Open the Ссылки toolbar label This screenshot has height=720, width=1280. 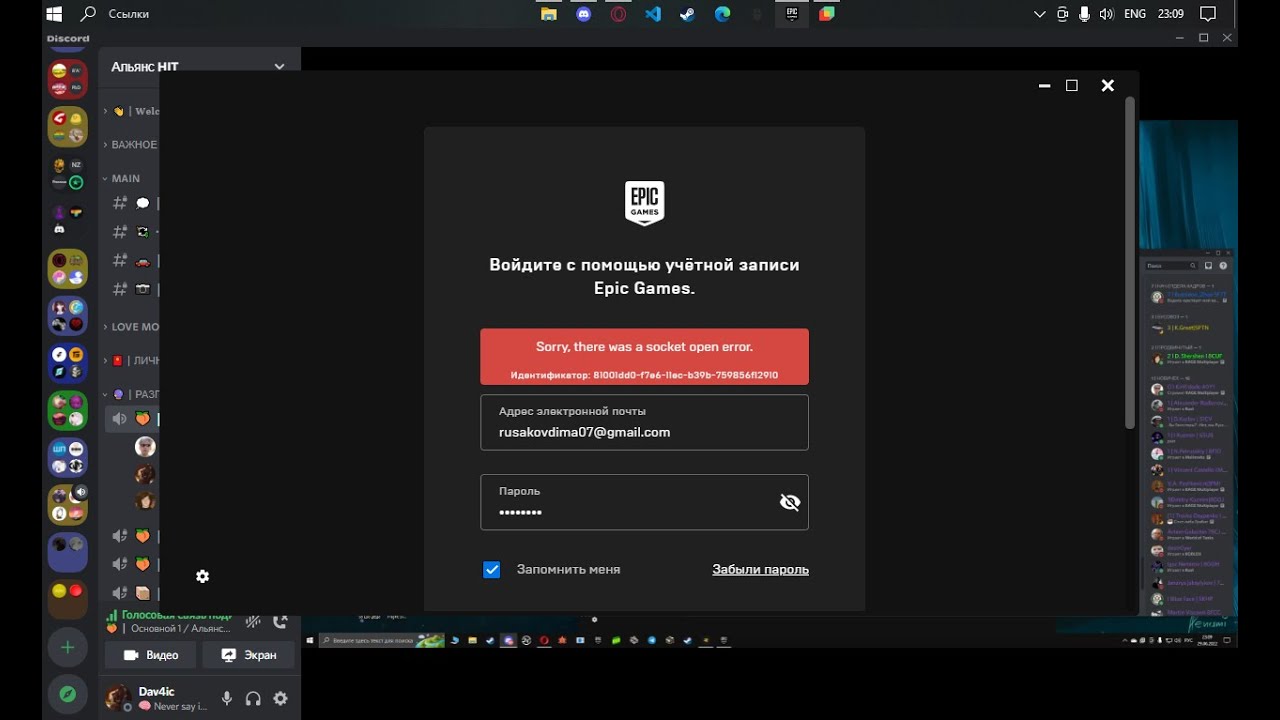click(x=129, y=14)
